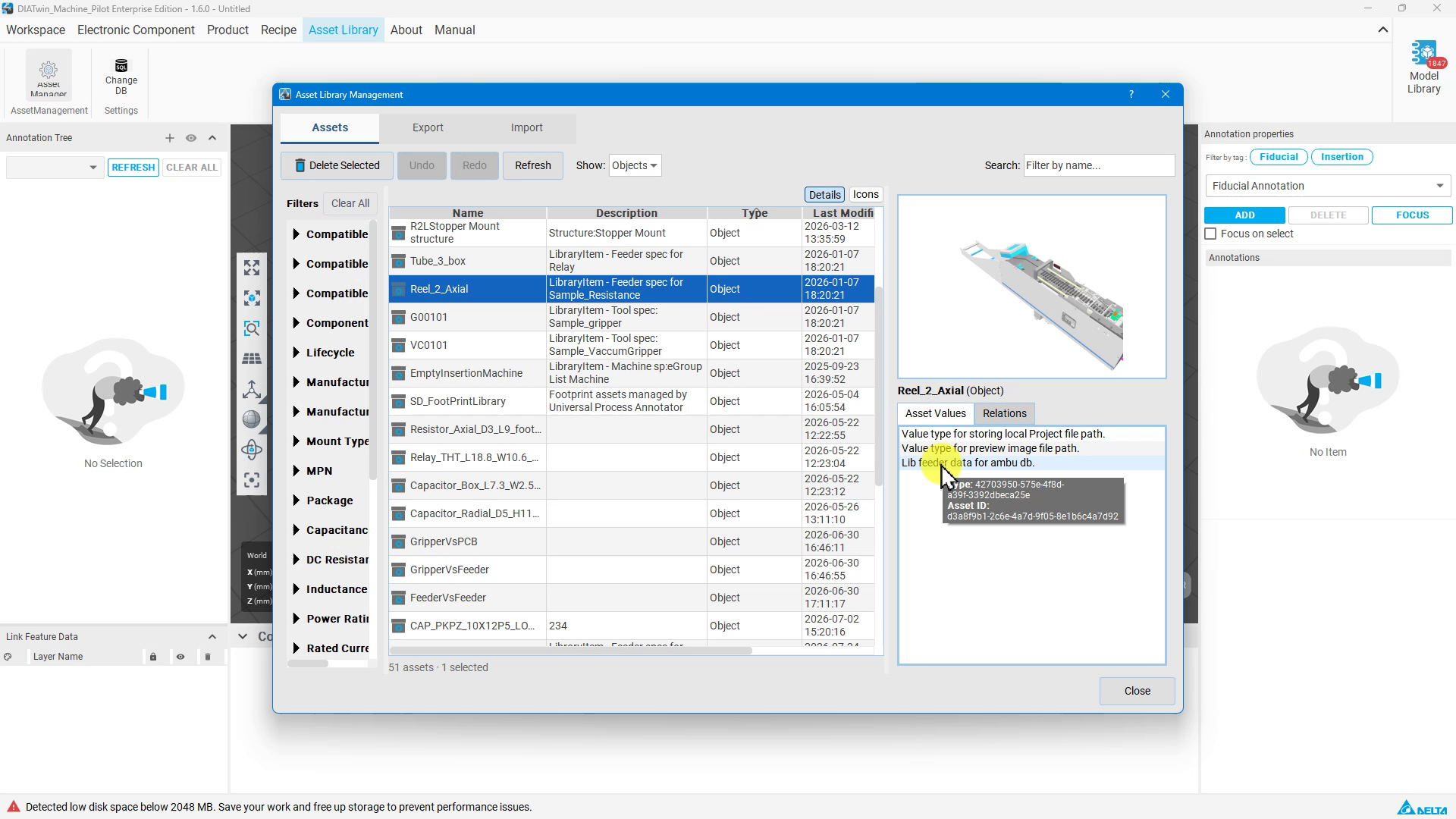Click the object icon beside SD_FootPrintLibrary
The width and height of the screenshot is (1456, 819).
(x=398, y=401)
